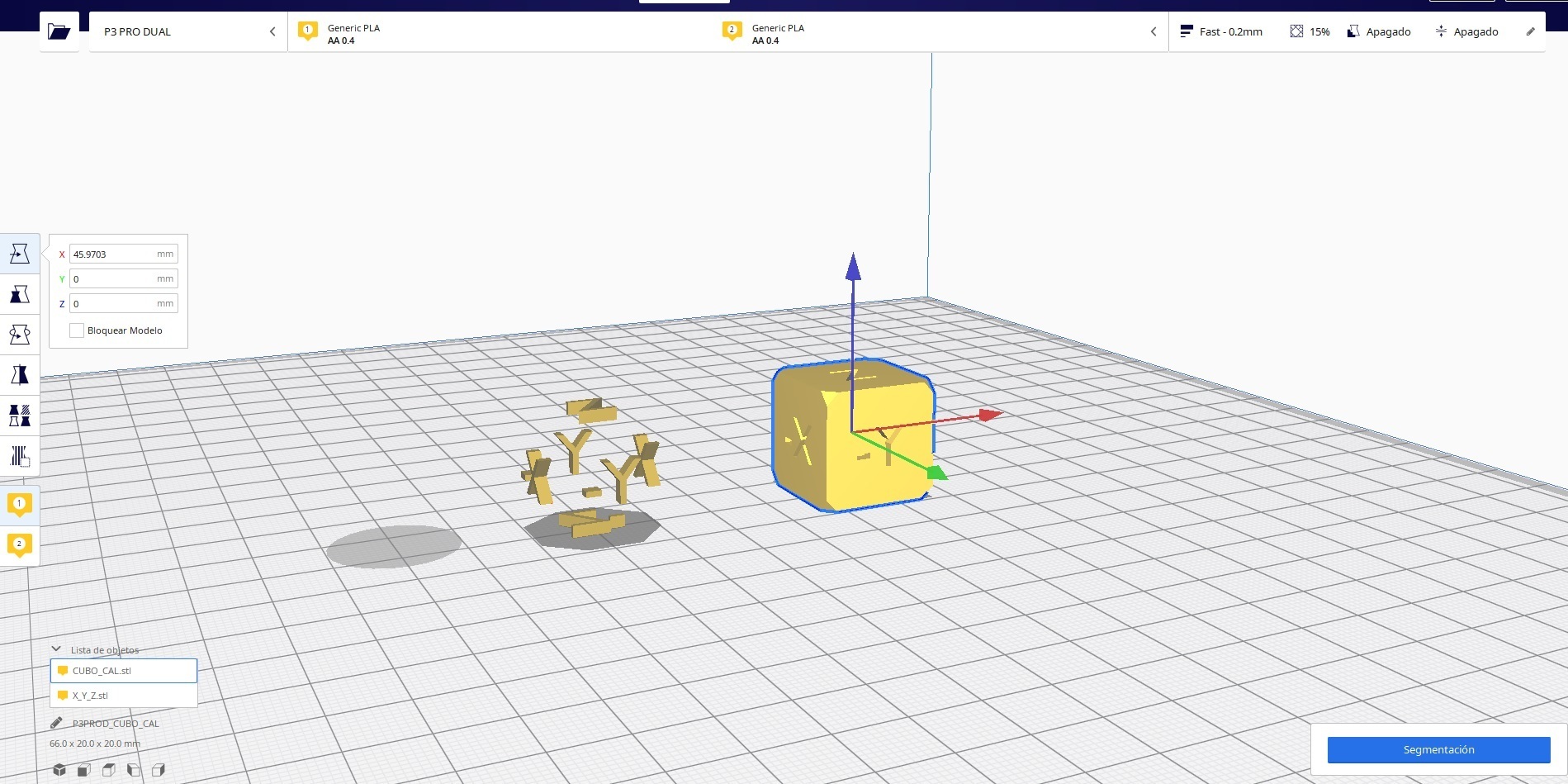This screenshot has height=784, width=1568.
Task: Open the print settings pencil icon
Action: [x=1530, y=31]
